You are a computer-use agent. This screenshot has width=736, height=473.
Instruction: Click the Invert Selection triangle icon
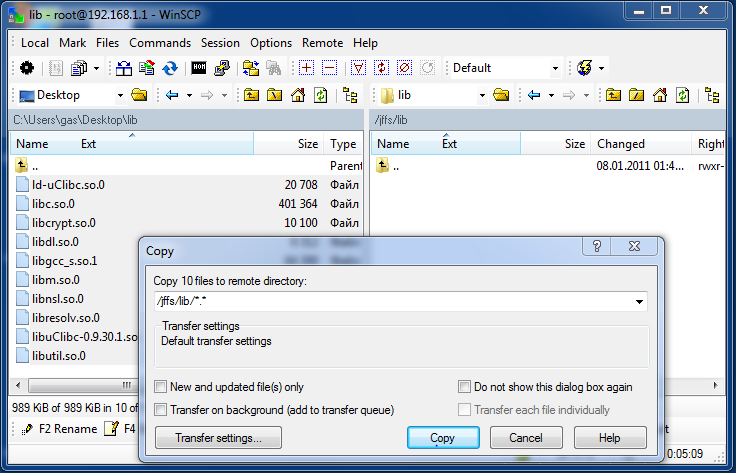coord(358,68)
